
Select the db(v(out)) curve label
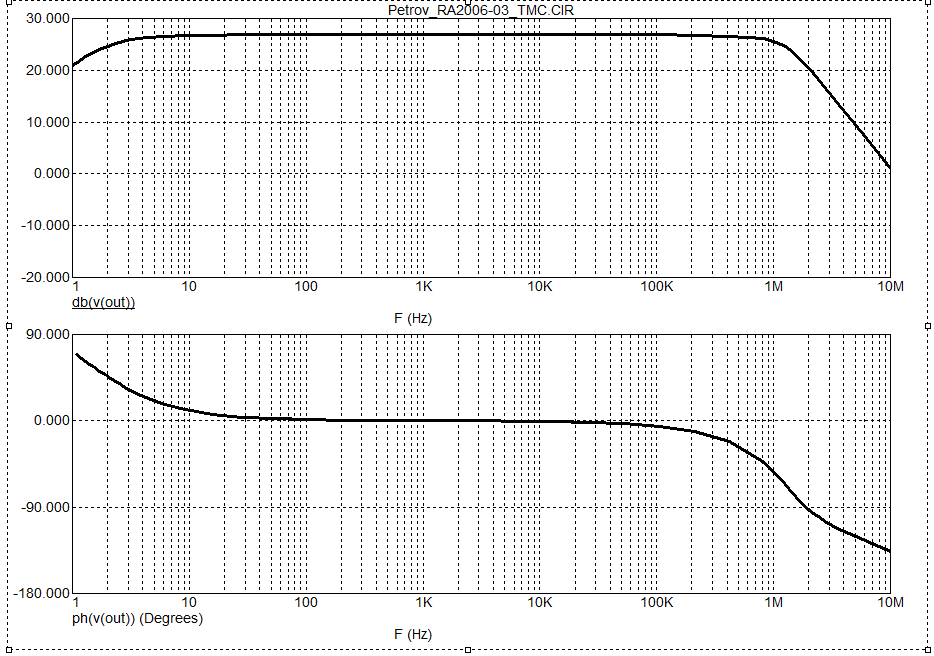[104, 302]
